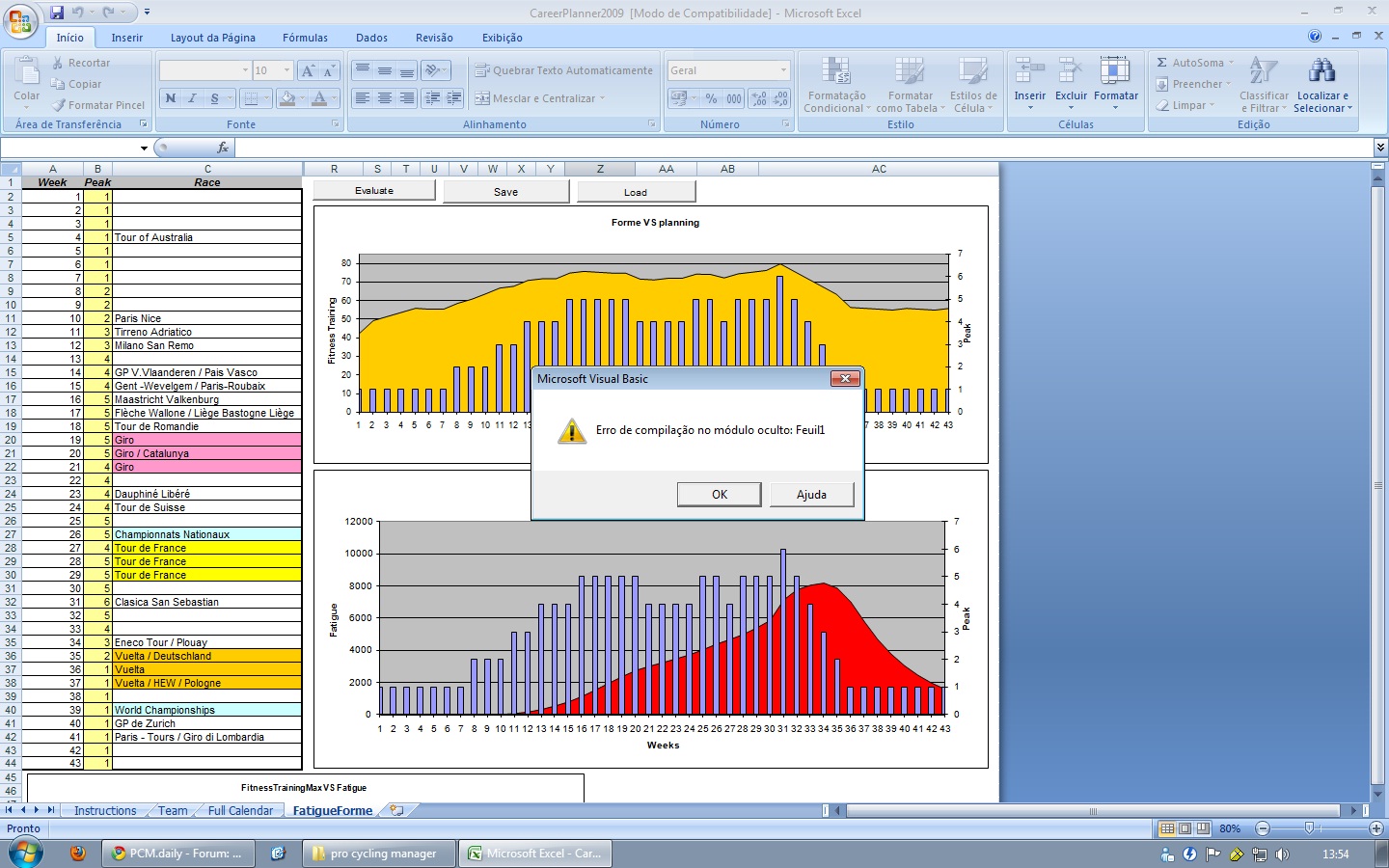This screenshot has height=868, width=1389.
Task: Open the font size dropdown
Action: 286,70
